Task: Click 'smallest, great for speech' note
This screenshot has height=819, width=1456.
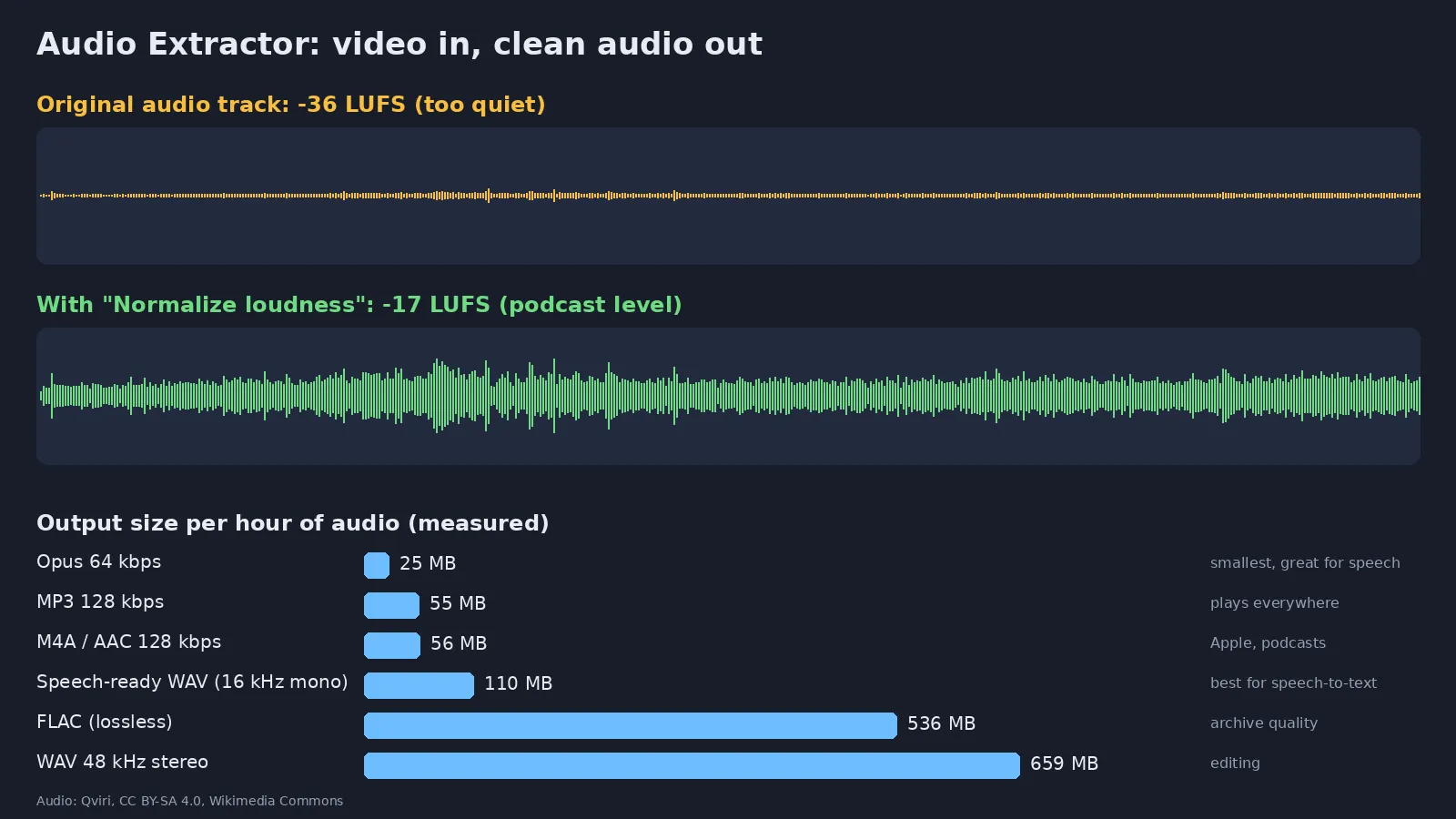Action: (1305, 563)
